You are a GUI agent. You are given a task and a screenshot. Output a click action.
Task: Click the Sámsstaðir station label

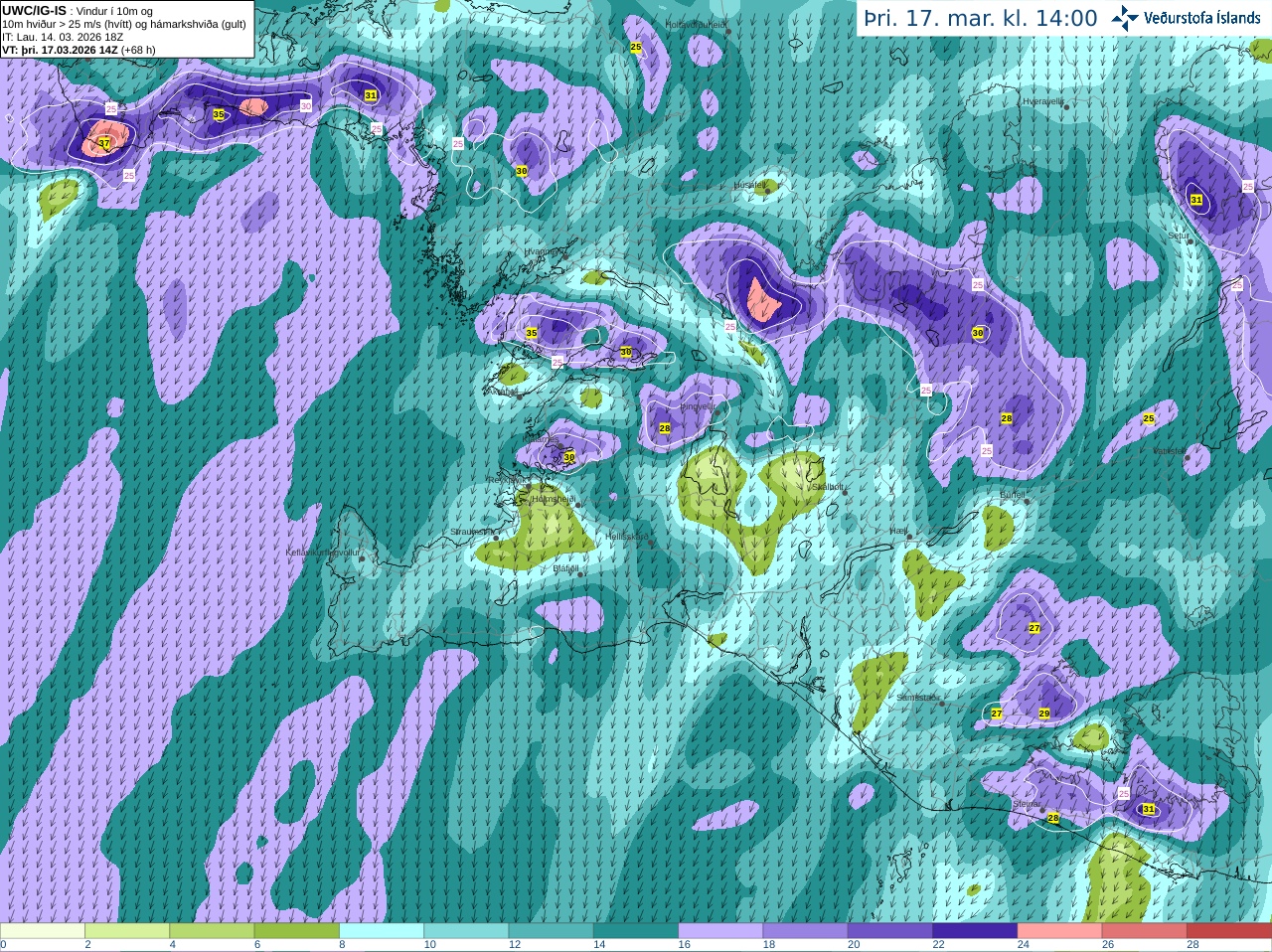click(x=917, y=698)
